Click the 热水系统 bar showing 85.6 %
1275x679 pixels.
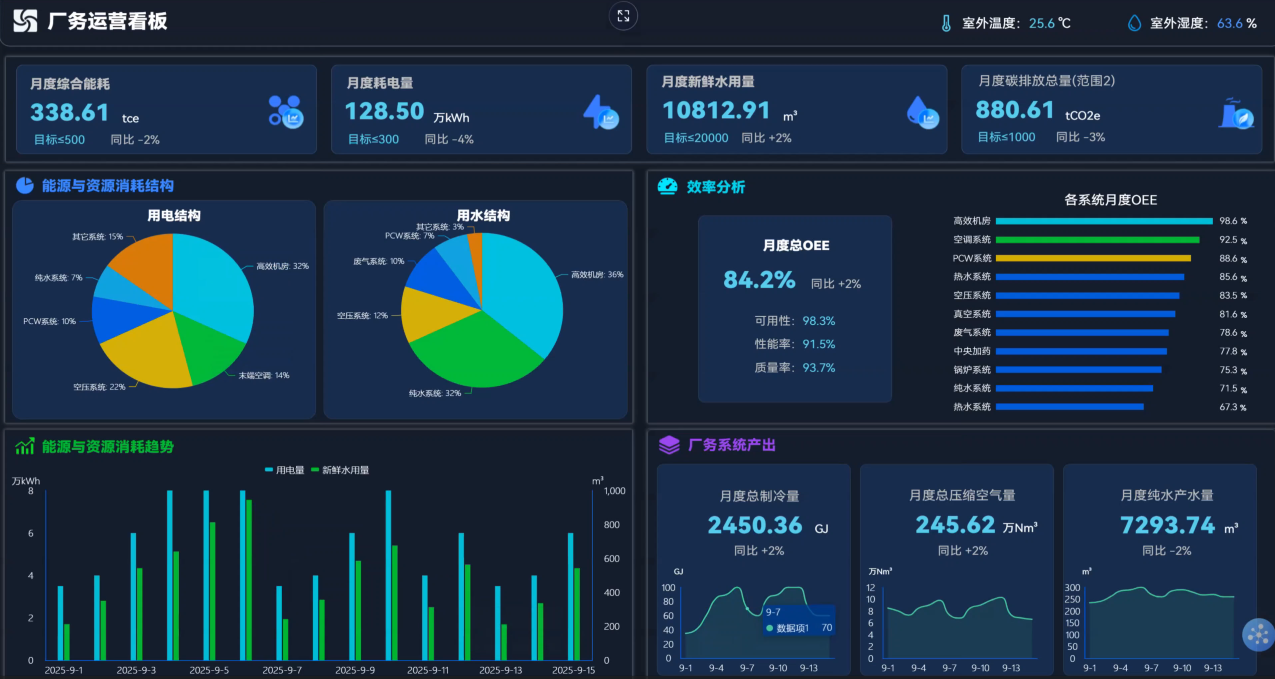(1090, 277)
